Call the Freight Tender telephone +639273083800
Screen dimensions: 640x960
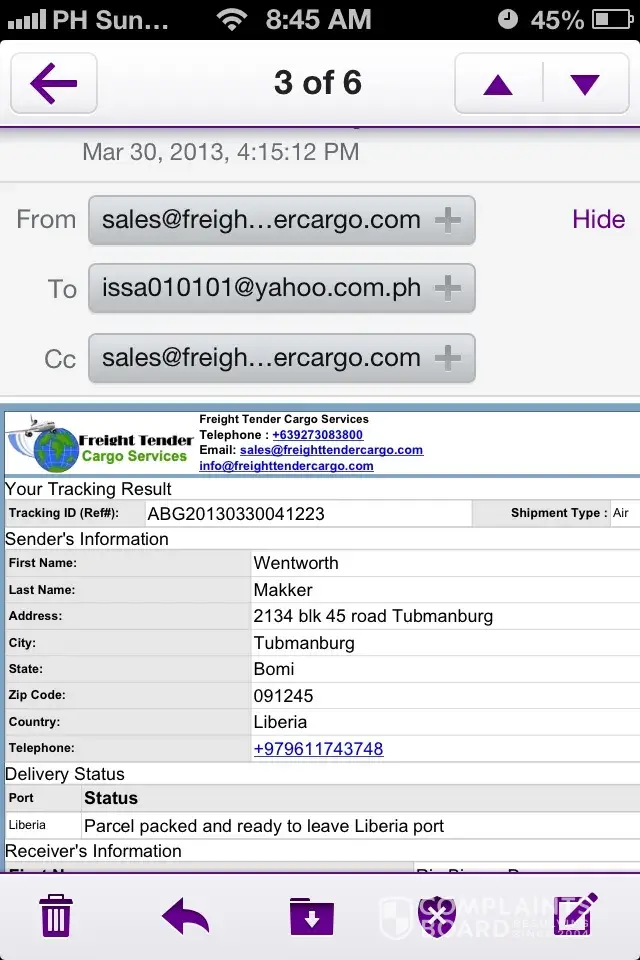(x=317, y=435)
